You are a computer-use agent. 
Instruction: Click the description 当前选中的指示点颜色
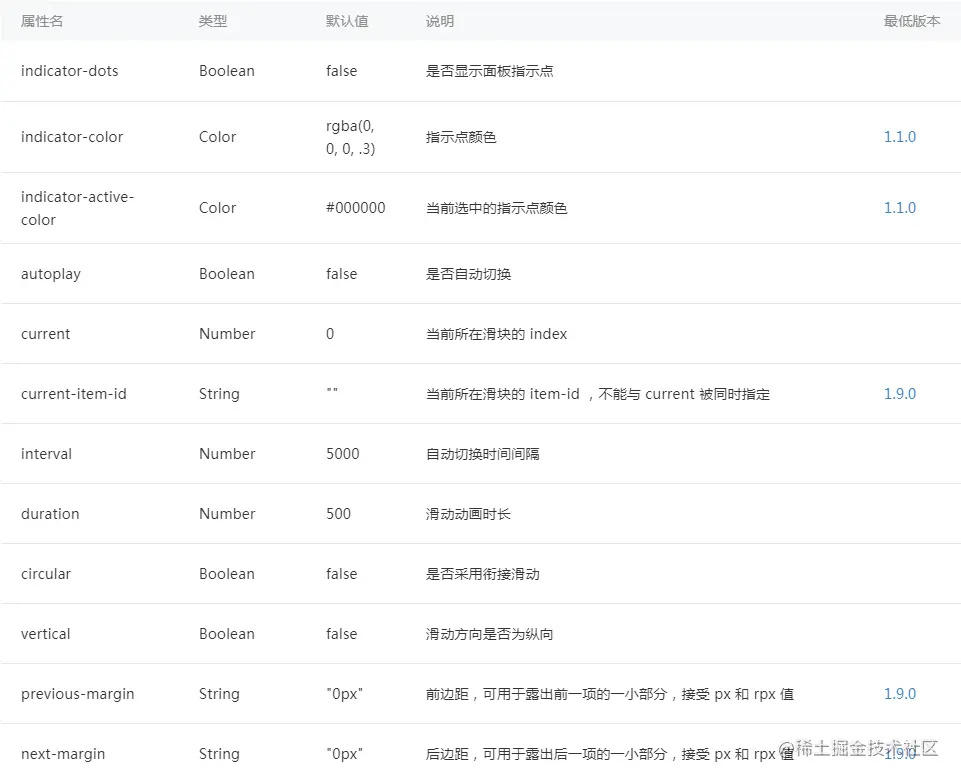[x=496, y=208]
